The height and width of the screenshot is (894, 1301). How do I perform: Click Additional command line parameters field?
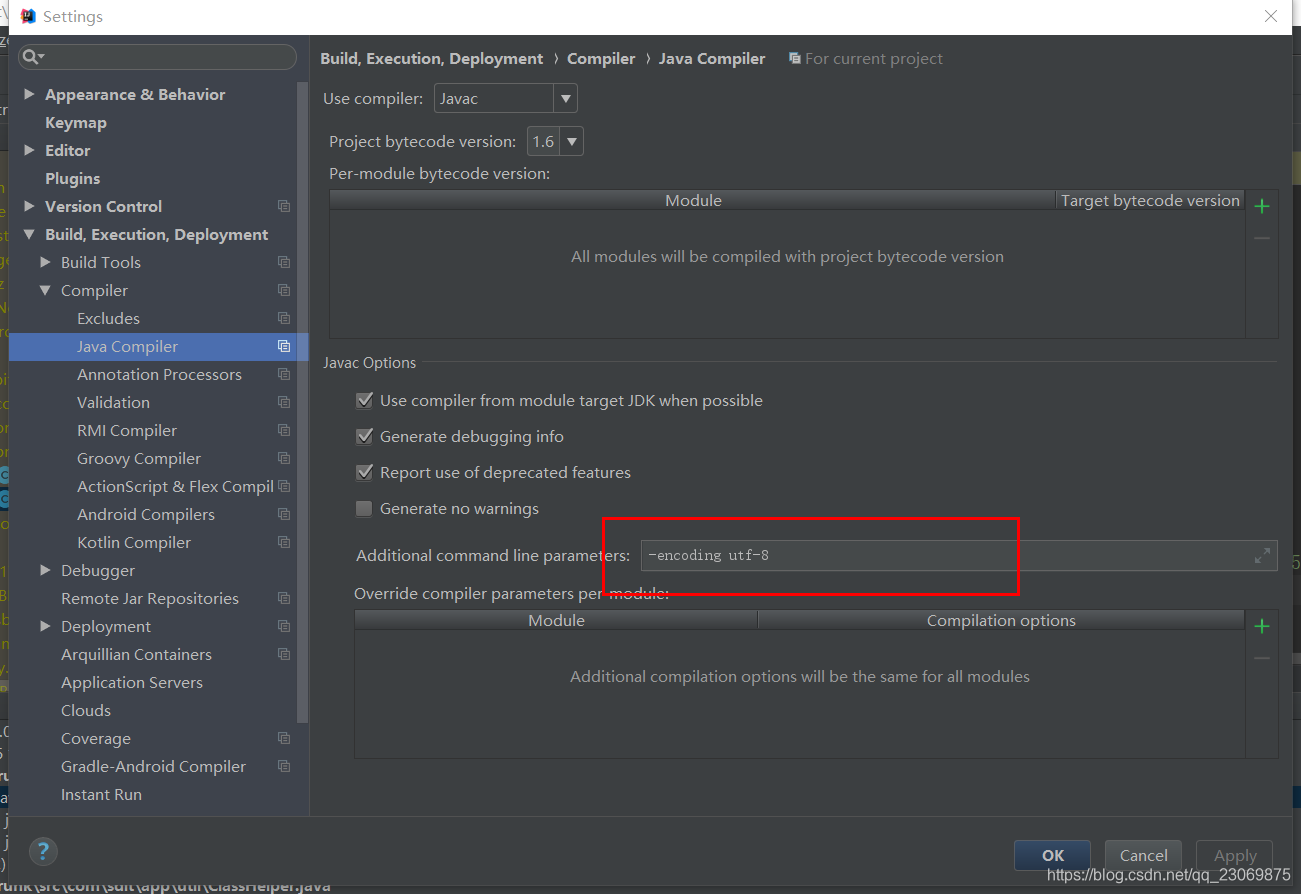[x=959, y=555]
